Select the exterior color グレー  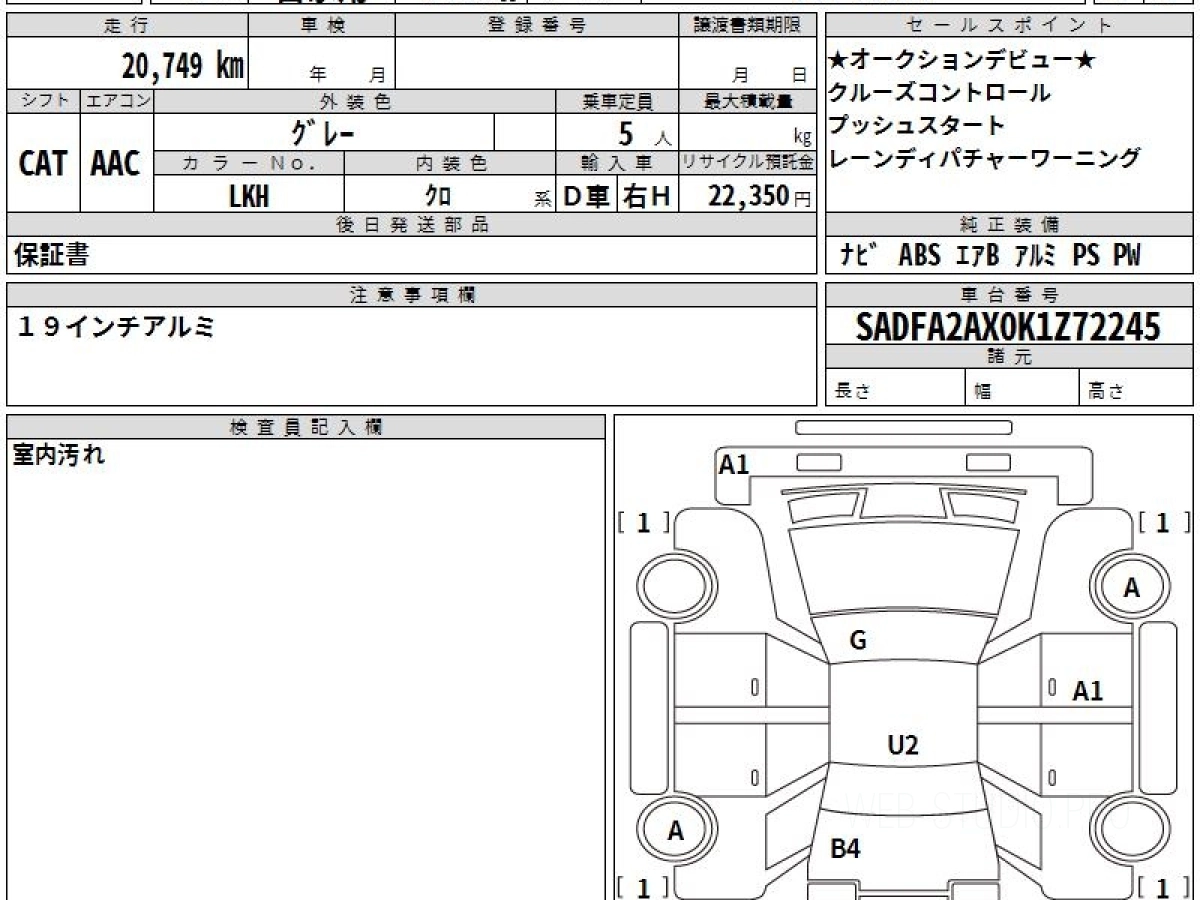coord(323,132)
